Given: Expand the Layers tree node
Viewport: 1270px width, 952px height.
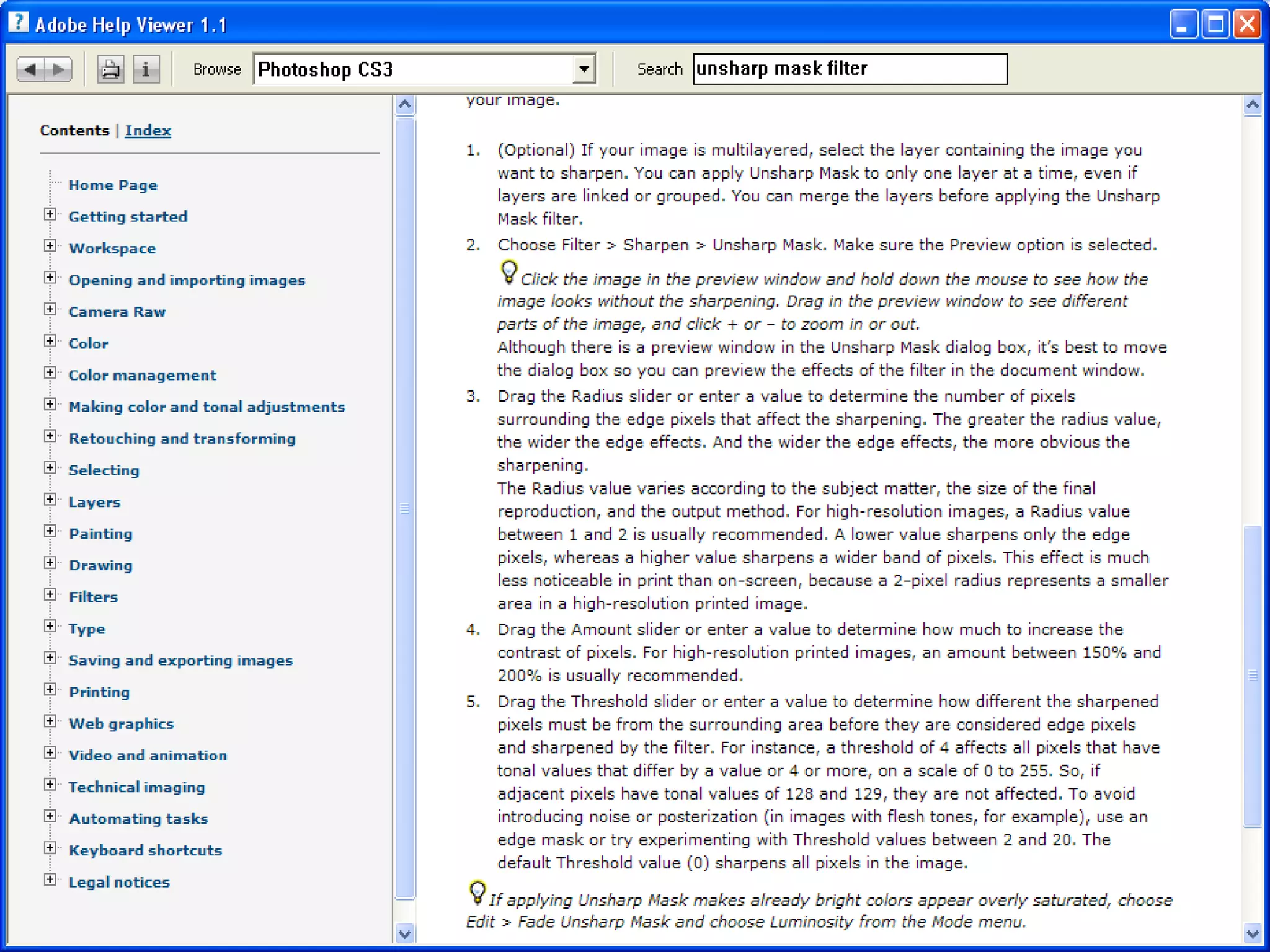Looking at the screenshot, I should pos(50,500).
